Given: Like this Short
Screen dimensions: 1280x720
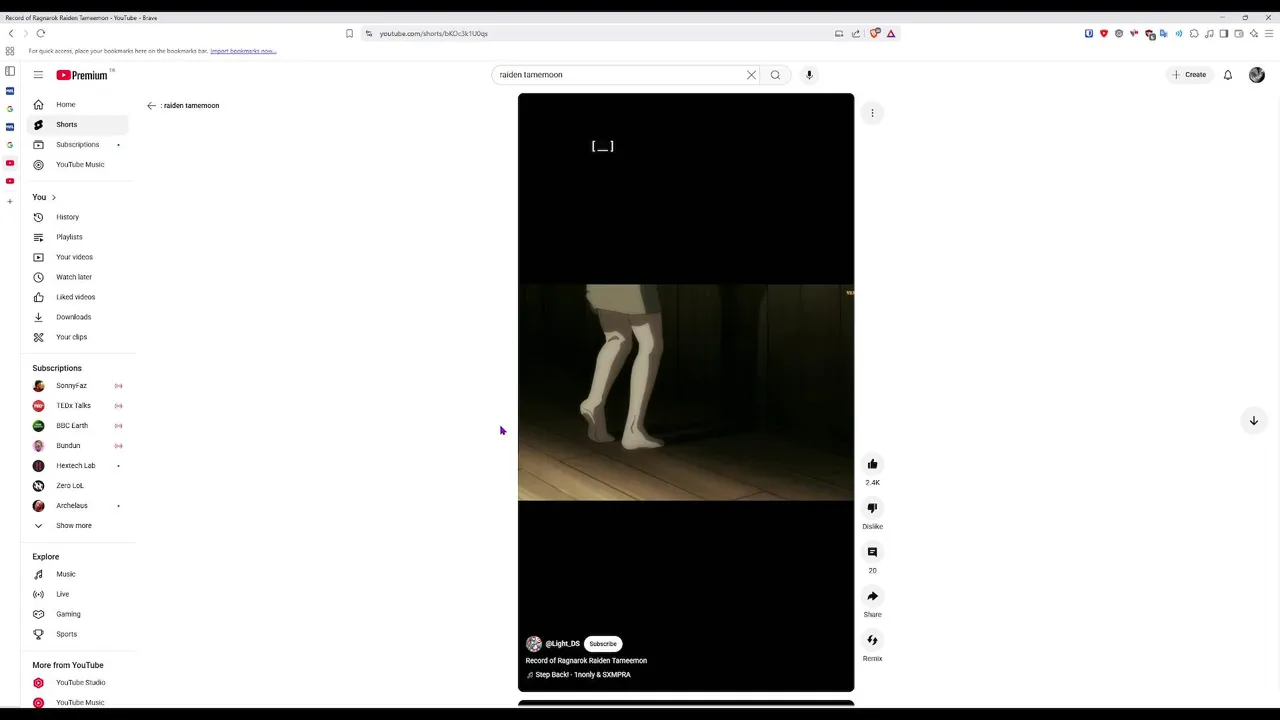Looking at the screenshot, I should [x=872, y=464].
